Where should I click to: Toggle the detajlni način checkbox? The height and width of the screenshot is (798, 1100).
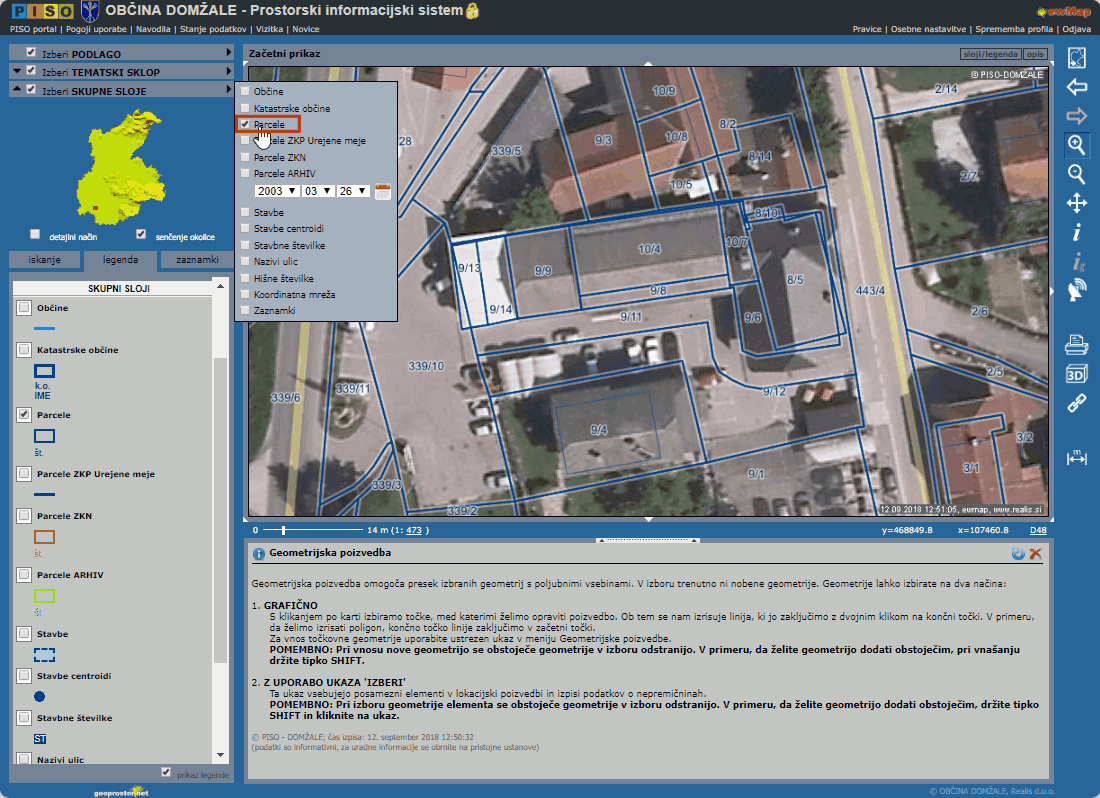tap(35, 235)
